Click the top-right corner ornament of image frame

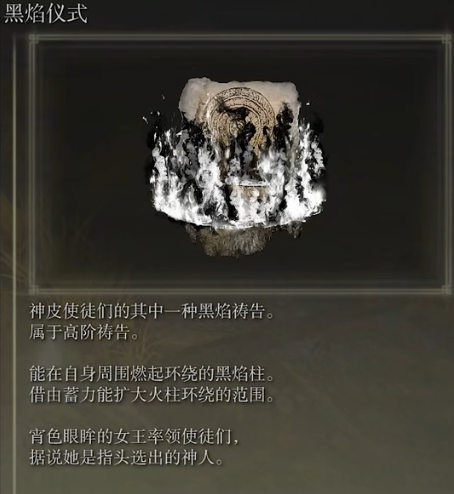(446, 38)
